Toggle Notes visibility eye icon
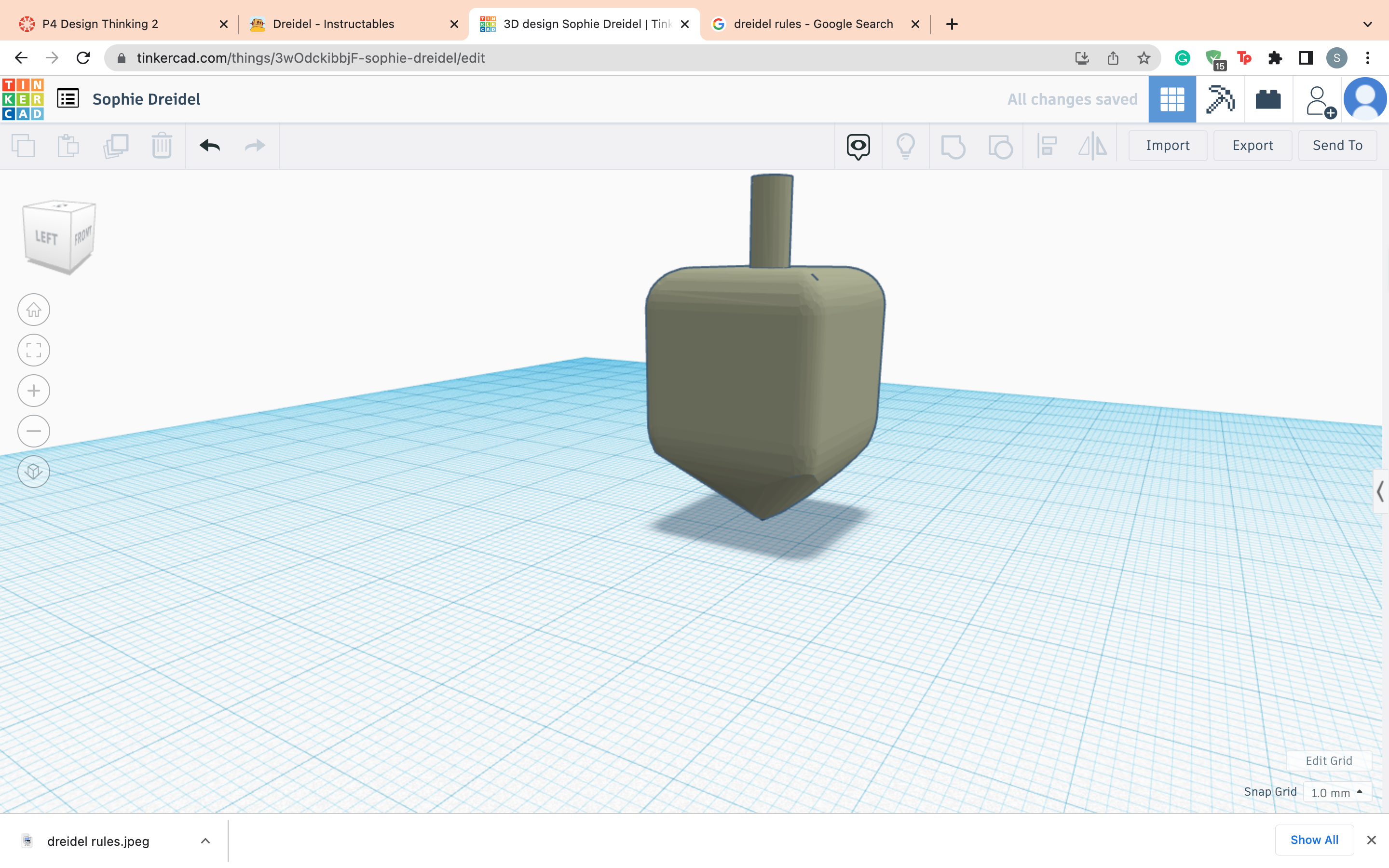Screen dimensions: 1389x868 coord(858,146)
